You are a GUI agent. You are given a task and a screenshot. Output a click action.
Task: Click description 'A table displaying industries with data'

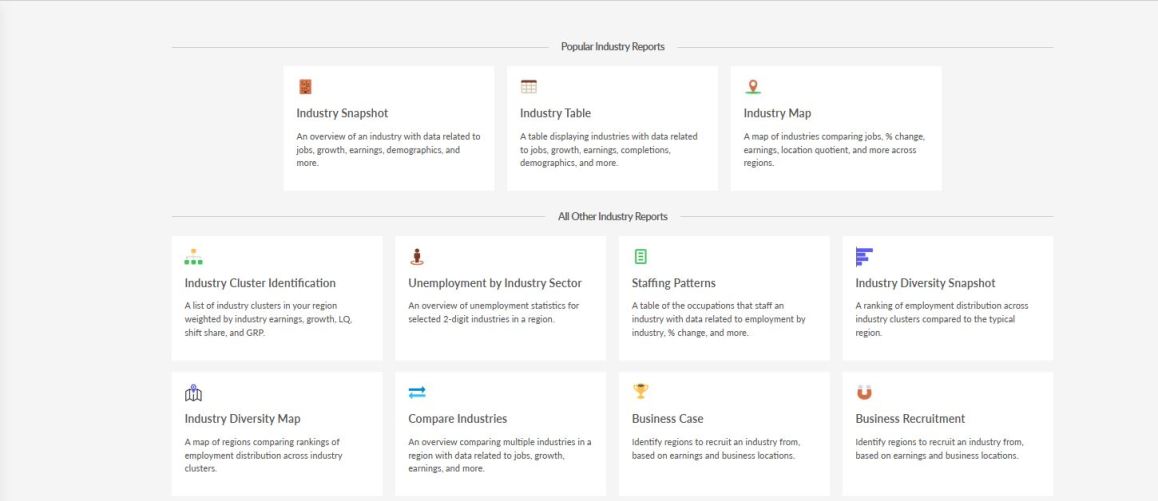(609, 149)
